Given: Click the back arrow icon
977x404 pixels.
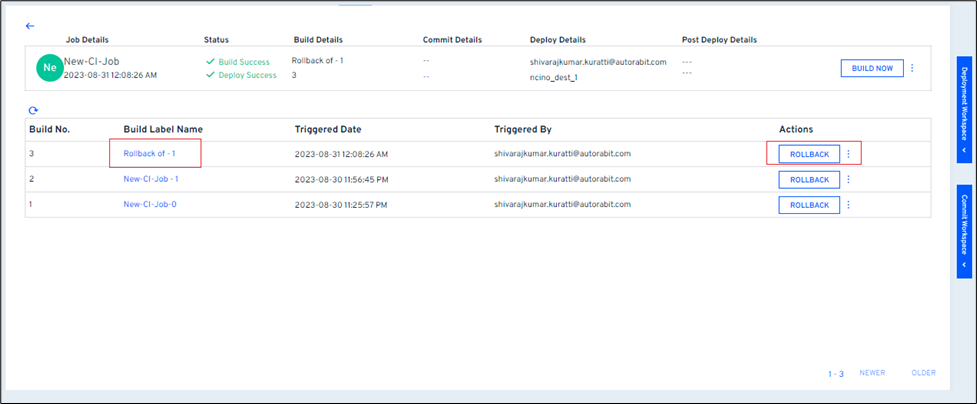Looking at the screenshot, I should (x=30, y=25).
